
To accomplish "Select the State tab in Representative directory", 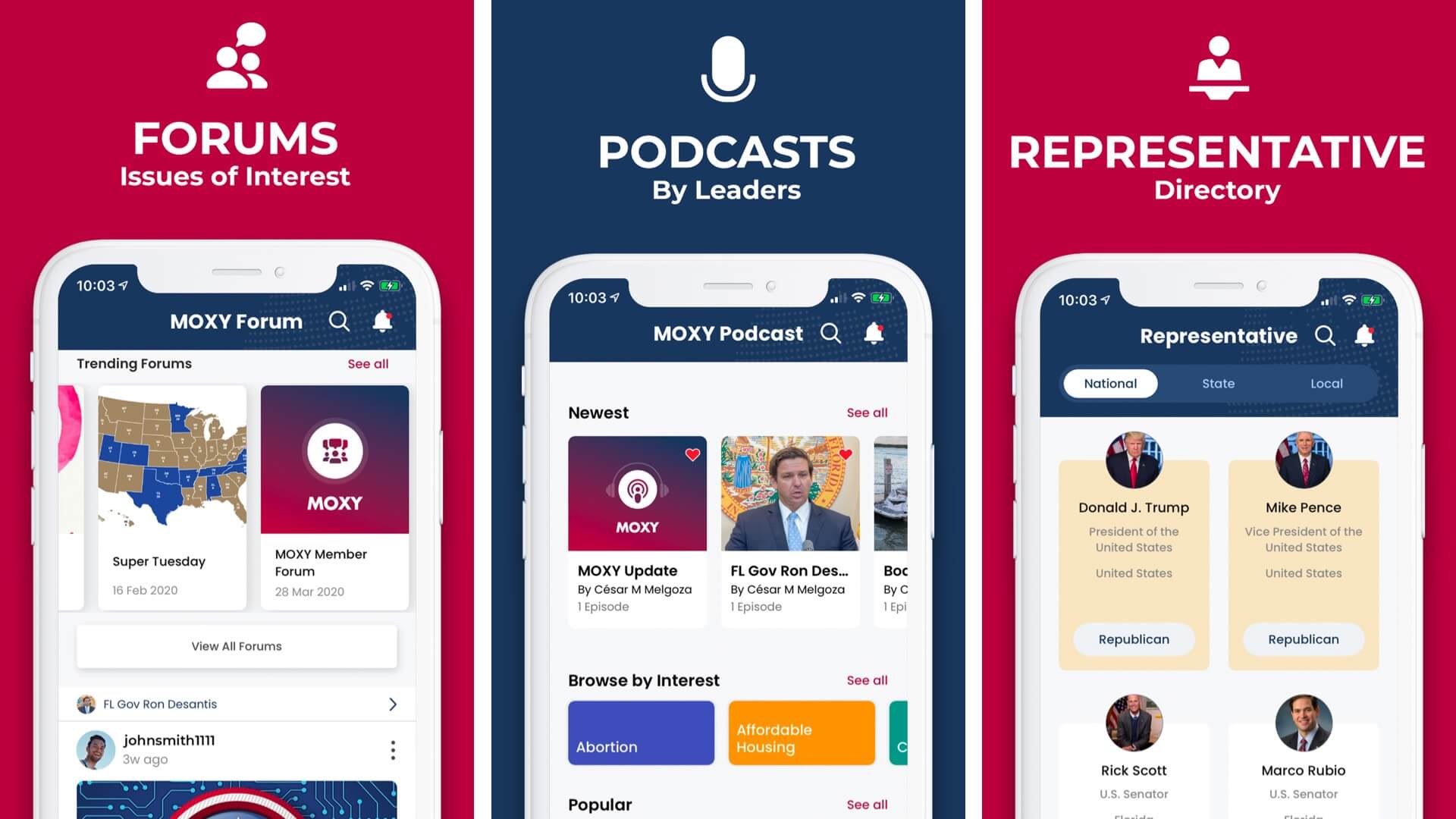I will [x=1218, y=383].
